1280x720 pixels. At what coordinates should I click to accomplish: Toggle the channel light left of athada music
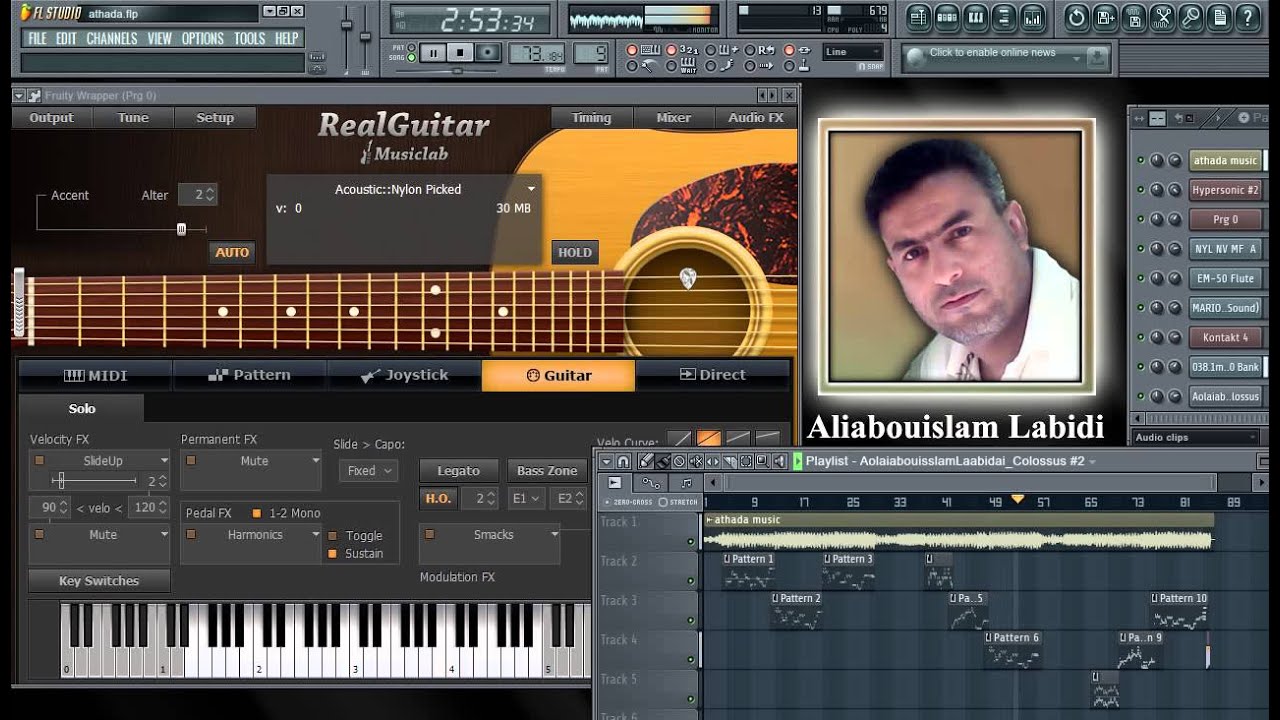(1141, 160)
